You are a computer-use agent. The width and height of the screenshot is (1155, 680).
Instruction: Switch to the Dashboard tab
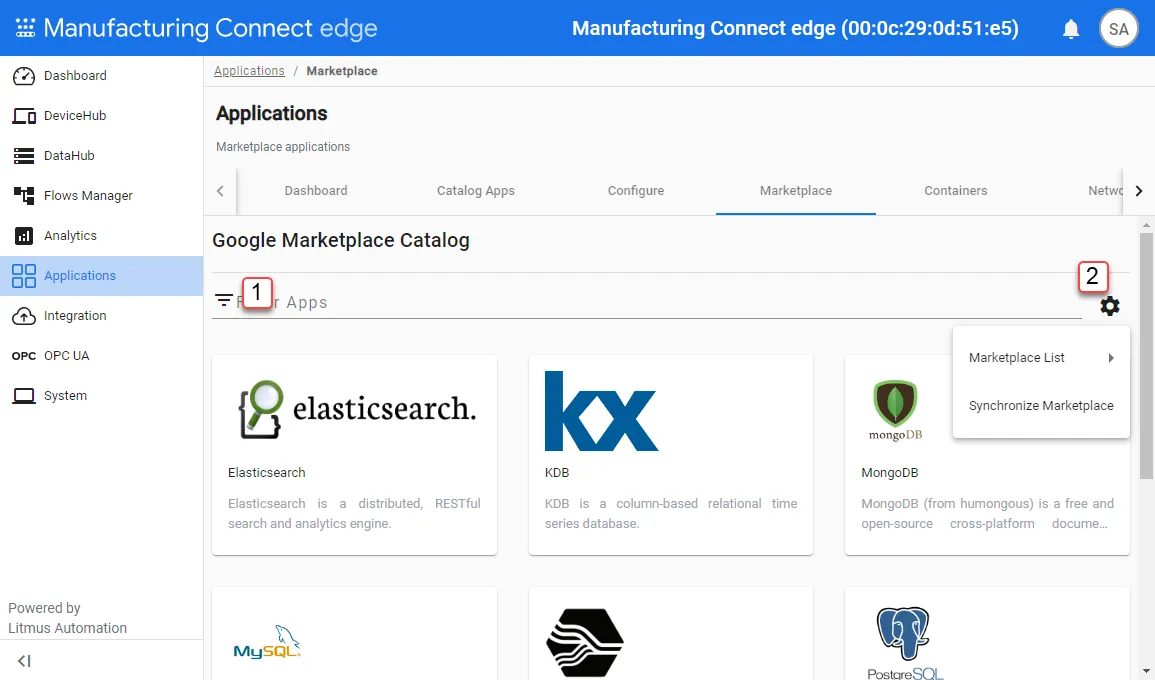pos(316,191)
